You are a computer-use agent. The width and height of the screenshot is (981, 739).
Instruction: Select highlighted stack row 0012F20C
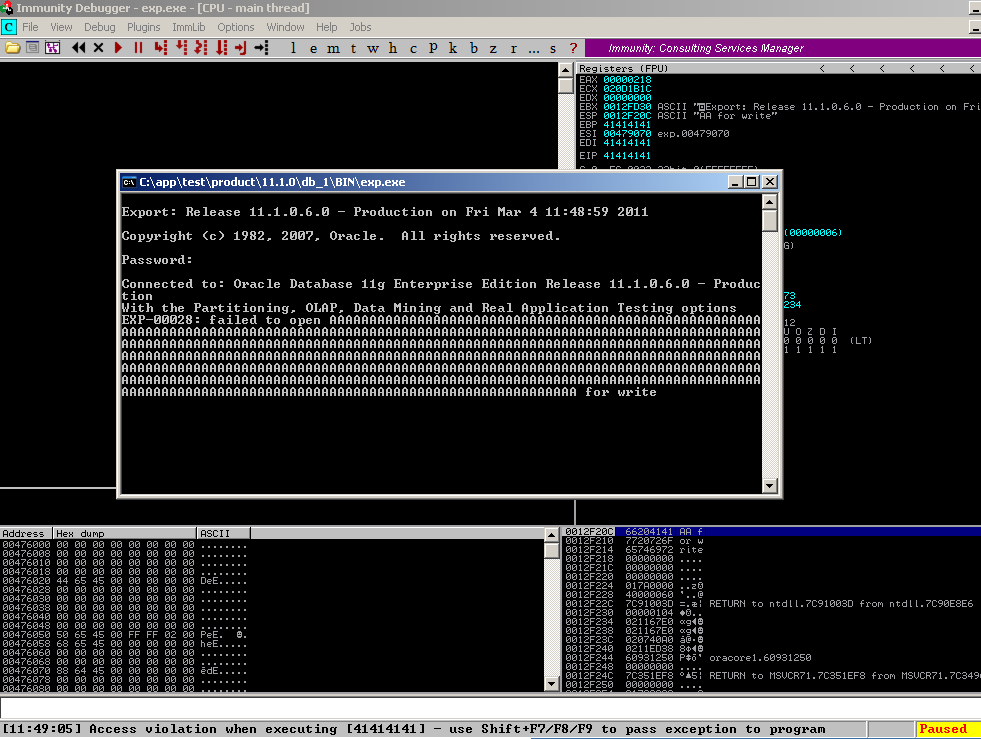[772, 531]
